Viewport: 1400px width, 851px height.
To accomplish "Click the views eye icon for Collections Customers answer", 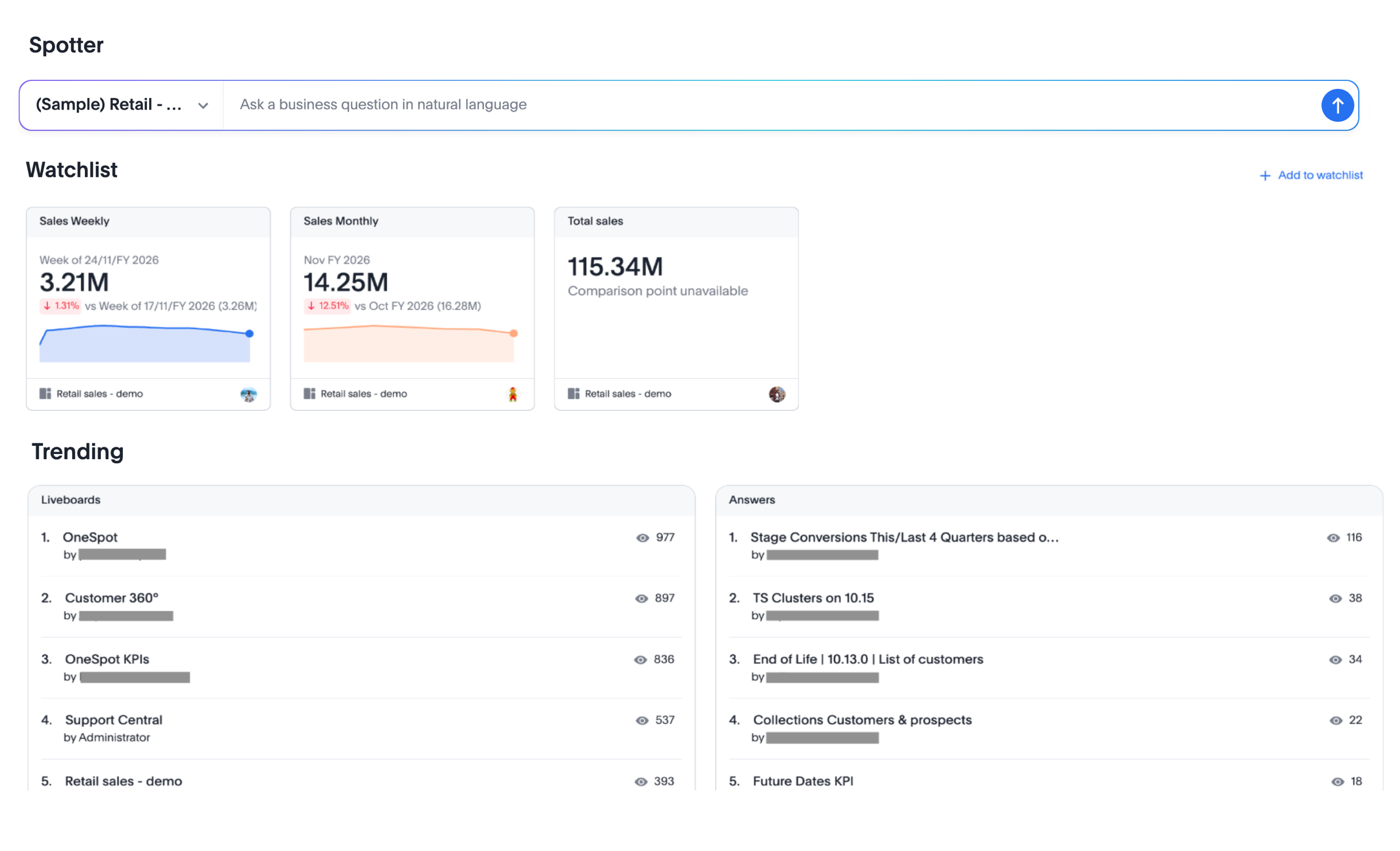I will [1336, 721].
